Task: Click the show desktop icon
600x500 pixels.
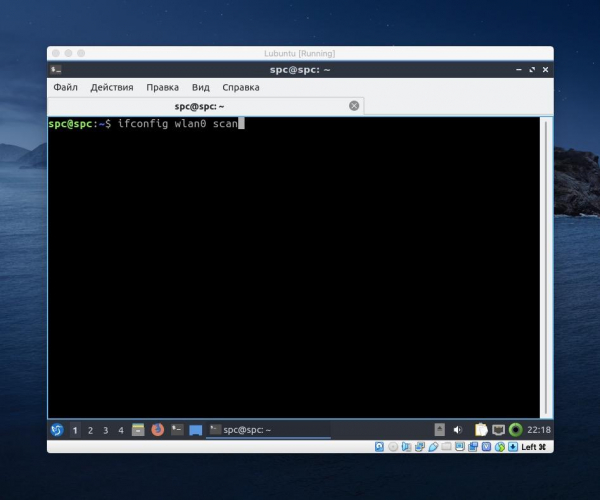Action: [196, 430]
